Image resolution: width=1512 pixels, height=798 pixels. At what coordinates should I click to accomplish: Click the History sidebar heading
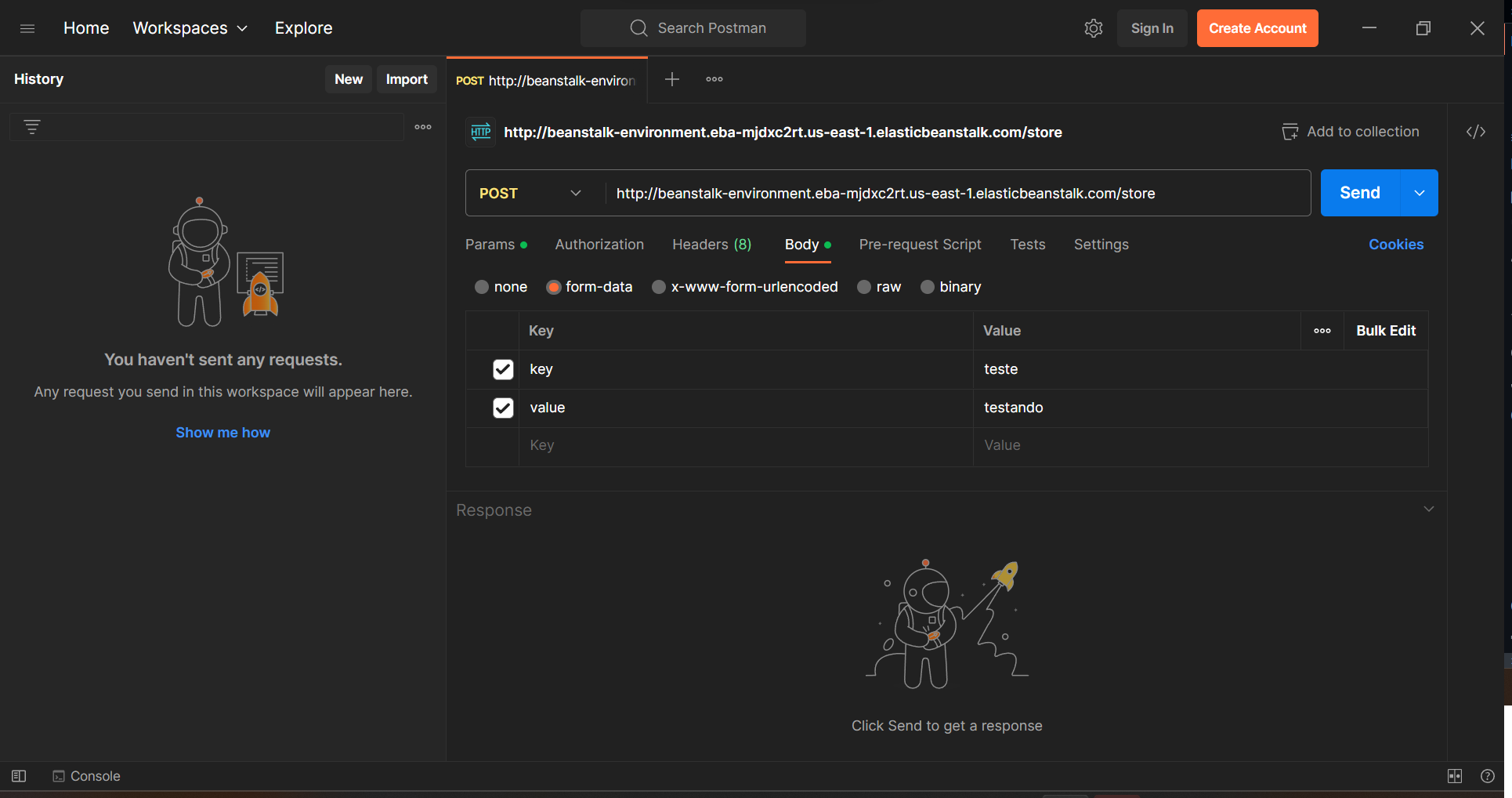pos(38,79)
